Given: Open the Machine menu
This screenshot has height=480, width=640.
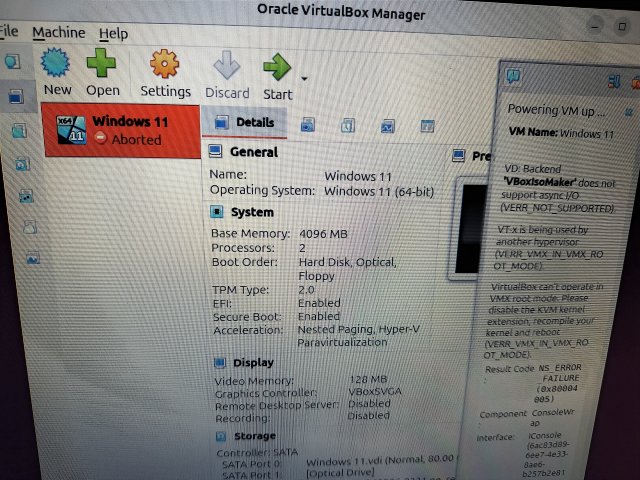Looking at the screenshot, I should pyautogui.click(x=58, y=33).
